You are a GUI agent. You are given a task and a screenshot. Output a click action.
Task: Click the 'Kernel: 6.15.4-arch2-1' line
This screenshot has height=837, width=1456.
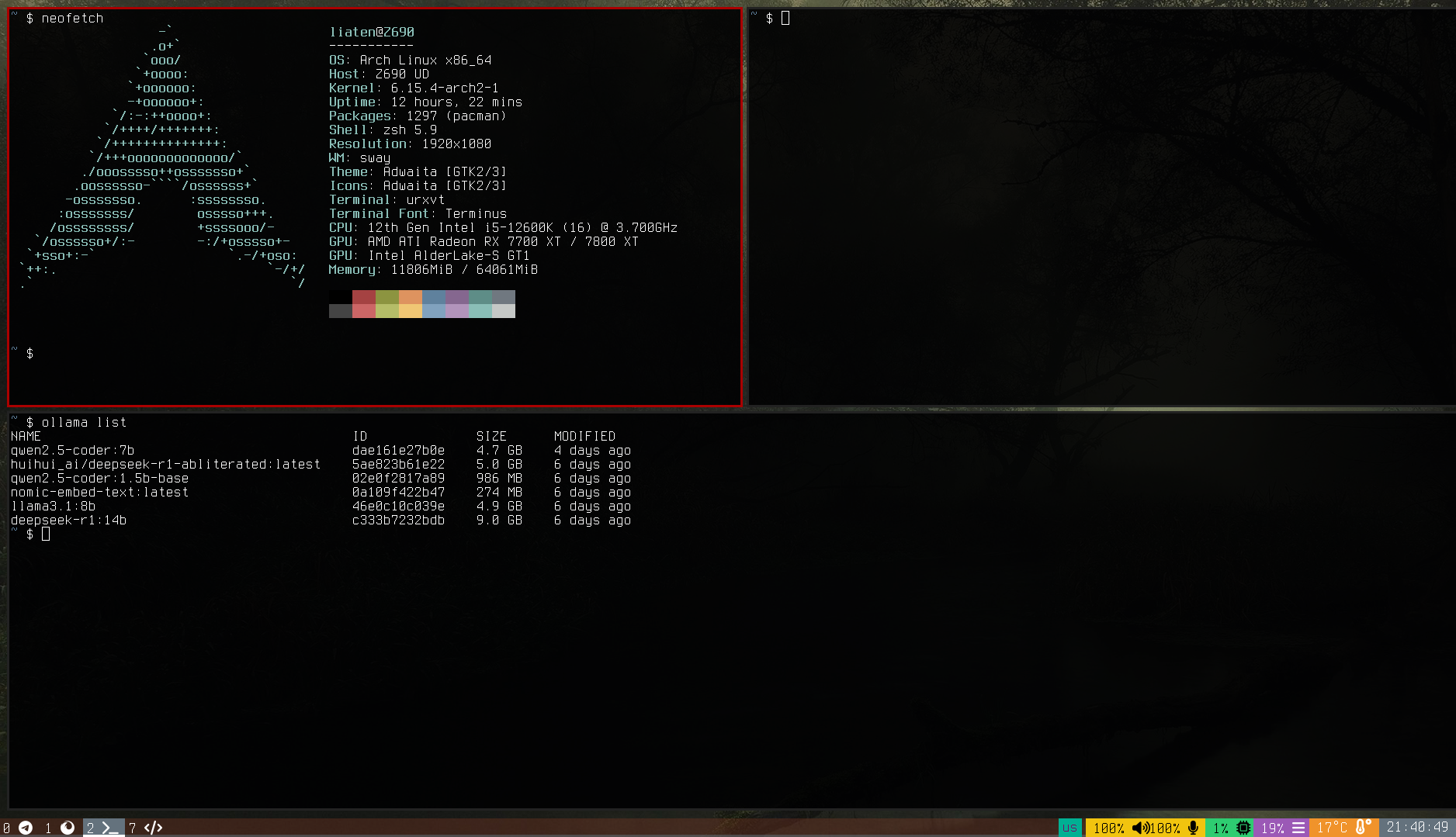[414, 88]
